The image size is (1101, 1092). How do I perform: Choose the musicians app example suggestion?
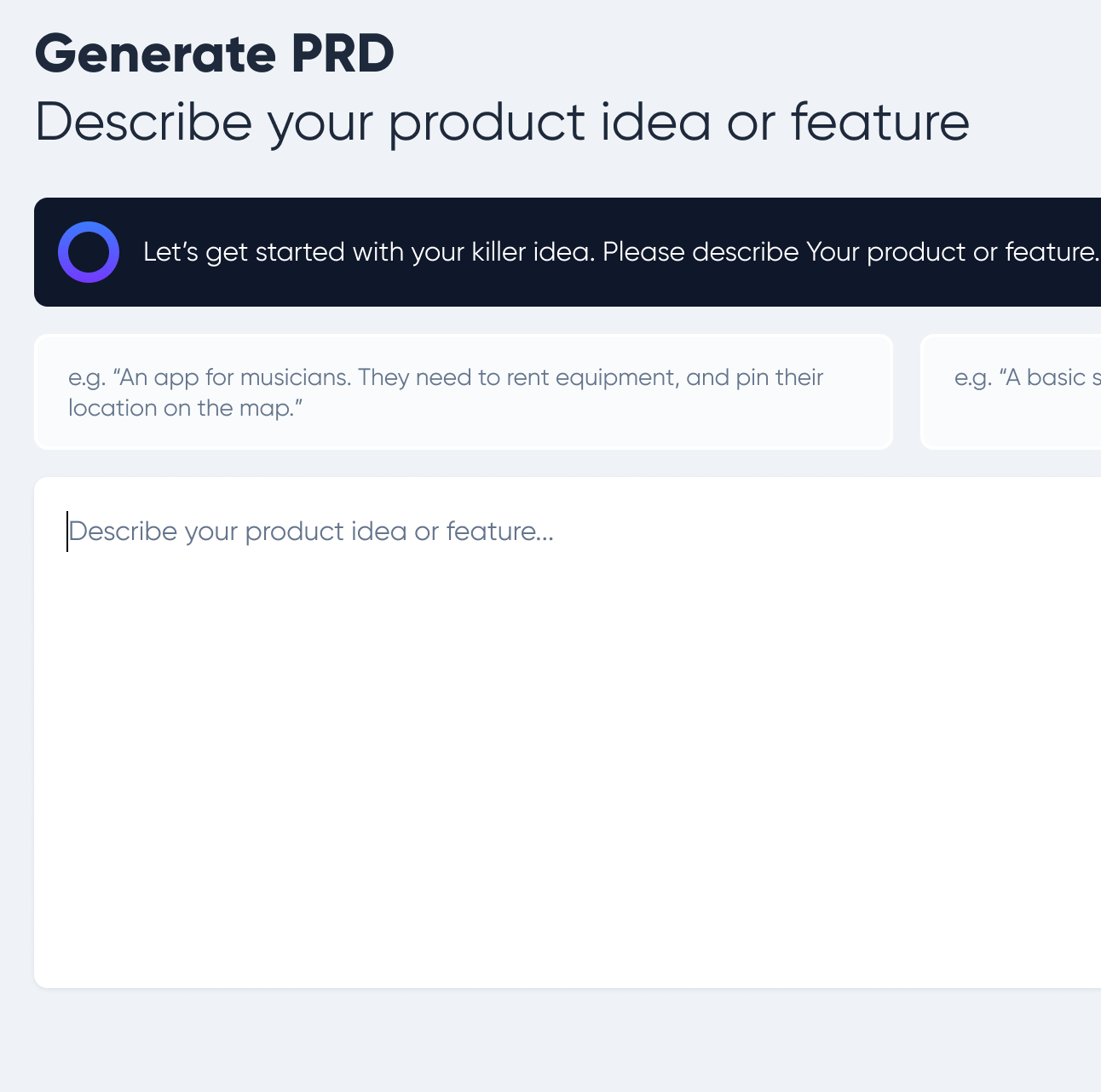(463, 392)
